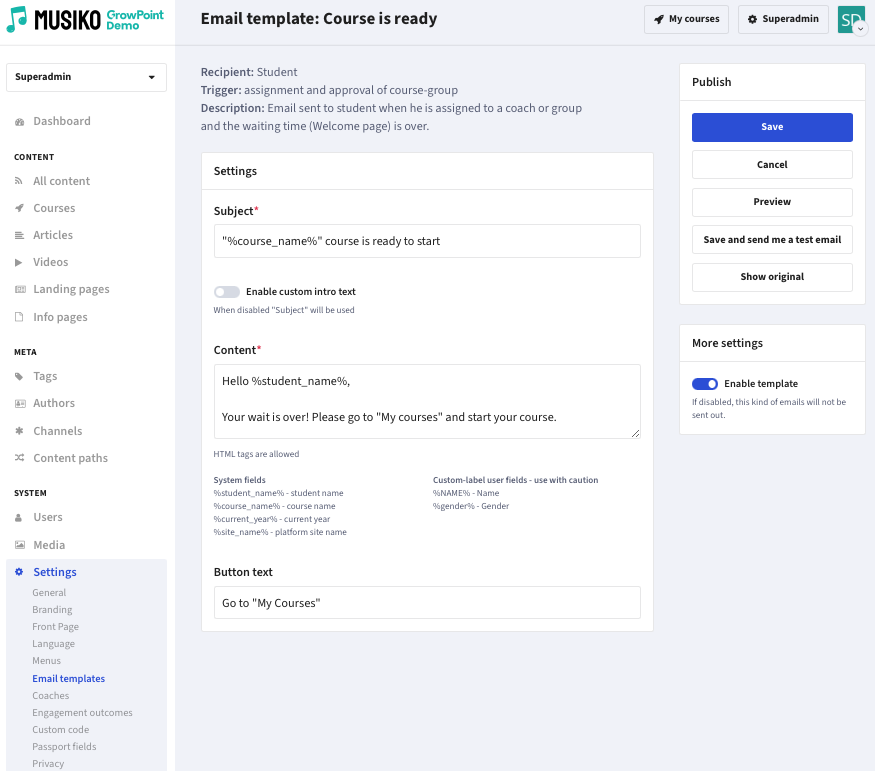
Task: Click the rocket icon beside Courses
Action: click(x=20, y=208)
